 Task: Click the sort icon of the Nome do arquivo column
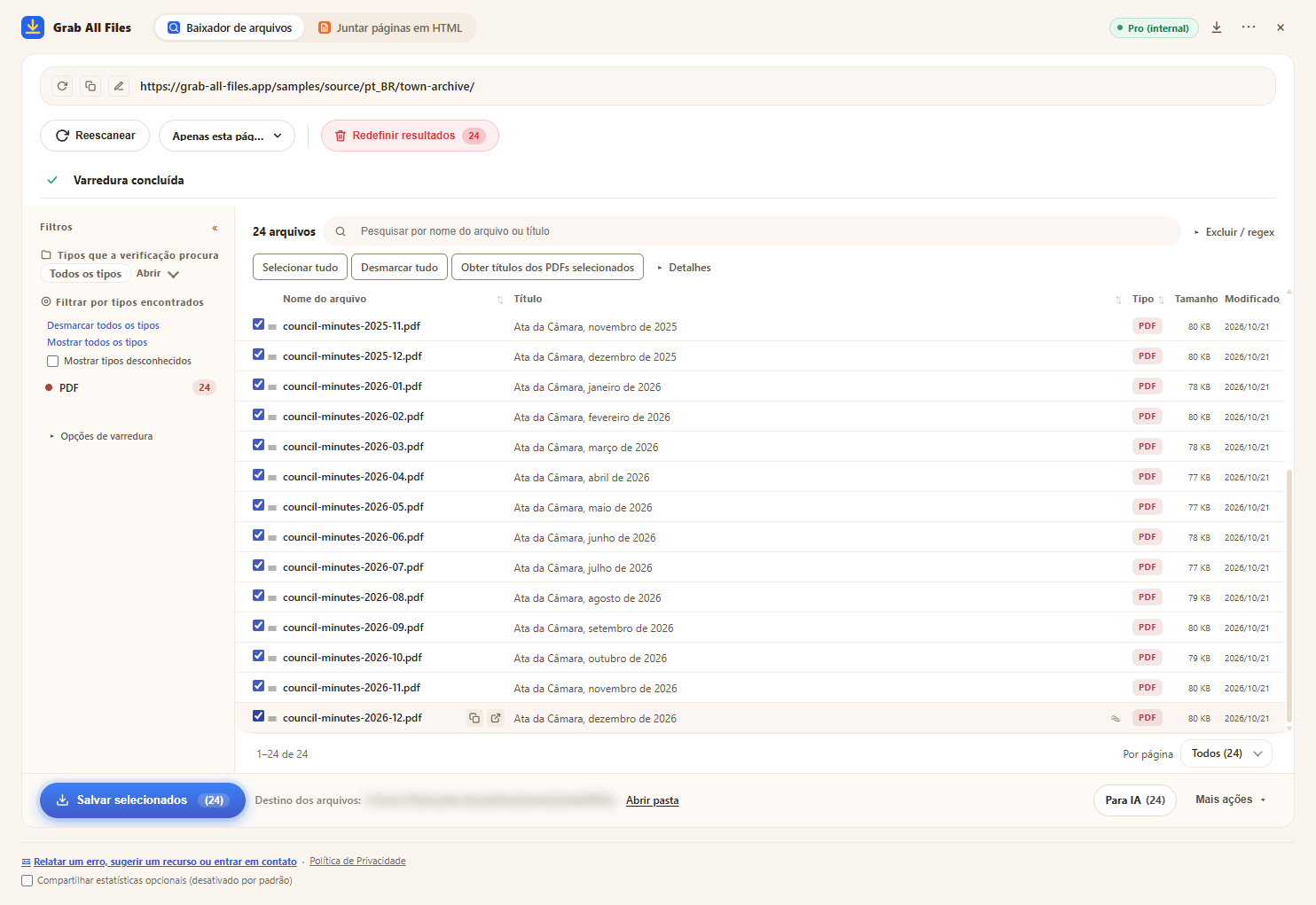(500, 300)
